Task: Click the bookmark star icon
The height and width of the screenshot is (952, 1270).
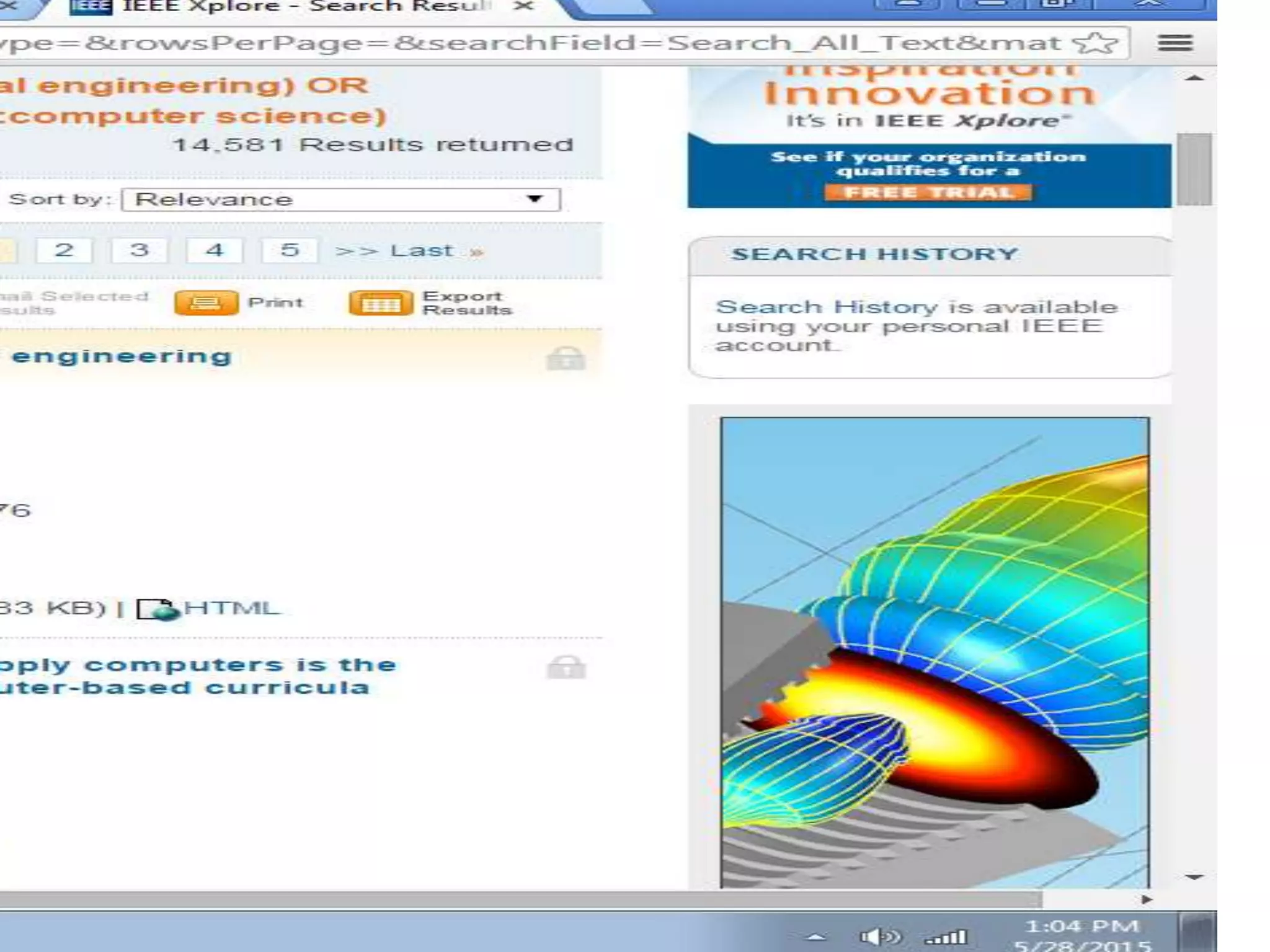Action: tap(1095, 43)
